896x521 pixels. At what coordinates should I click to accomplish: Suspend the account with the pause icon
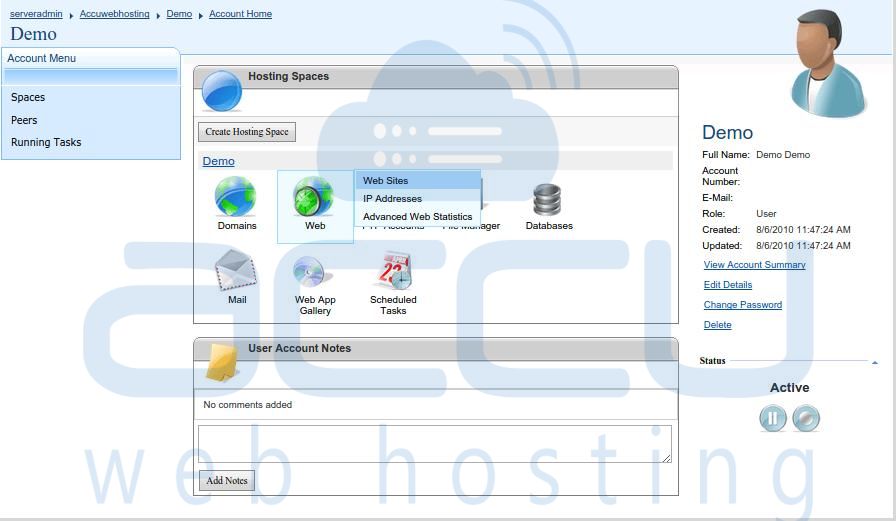pos(773,418)
